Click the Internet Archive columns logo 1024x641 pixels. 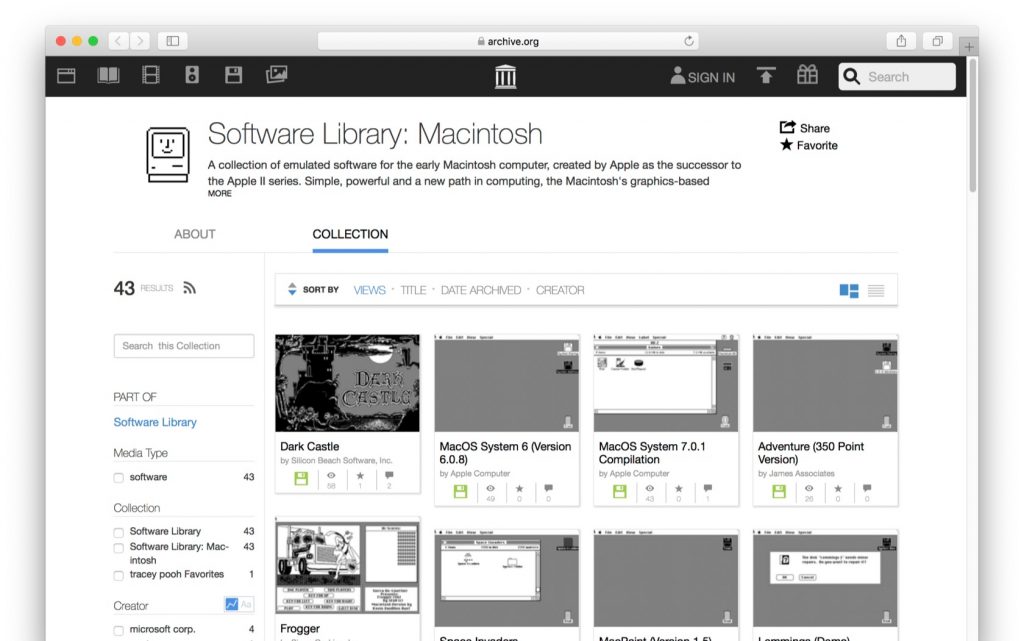pos(505,75)
